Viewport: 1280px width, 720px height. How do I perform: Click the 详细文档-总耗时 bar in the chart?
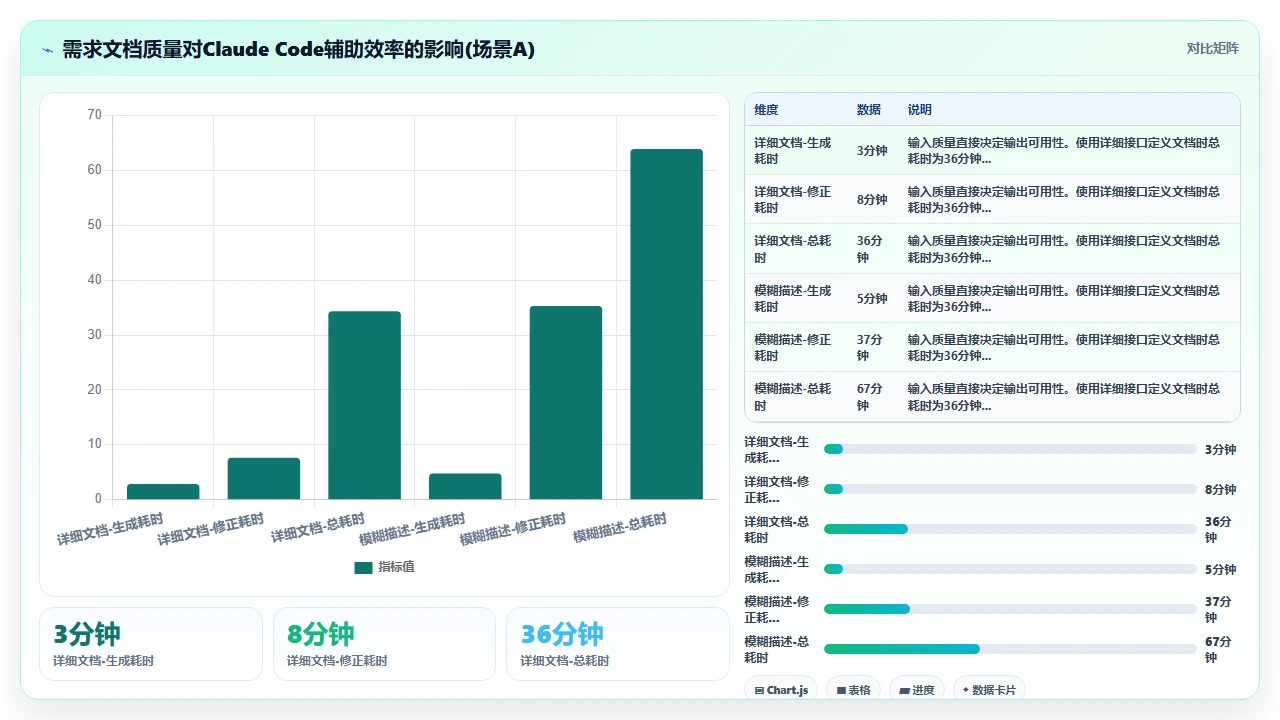[x=364, y=405]
